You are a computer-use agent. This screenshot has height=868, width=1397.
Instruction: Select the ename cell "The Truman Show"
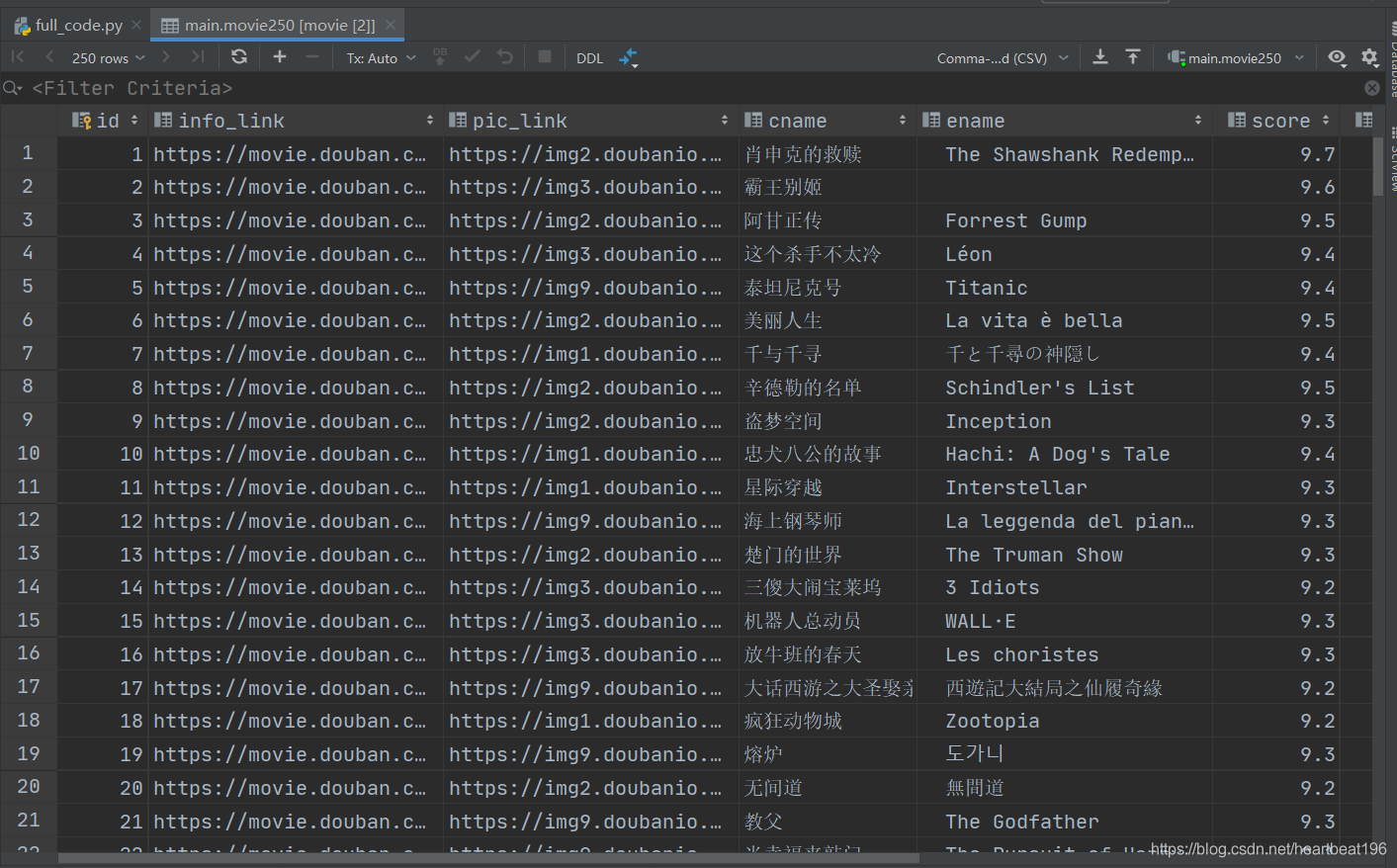pyautogui.click(x=1065, y=555)
